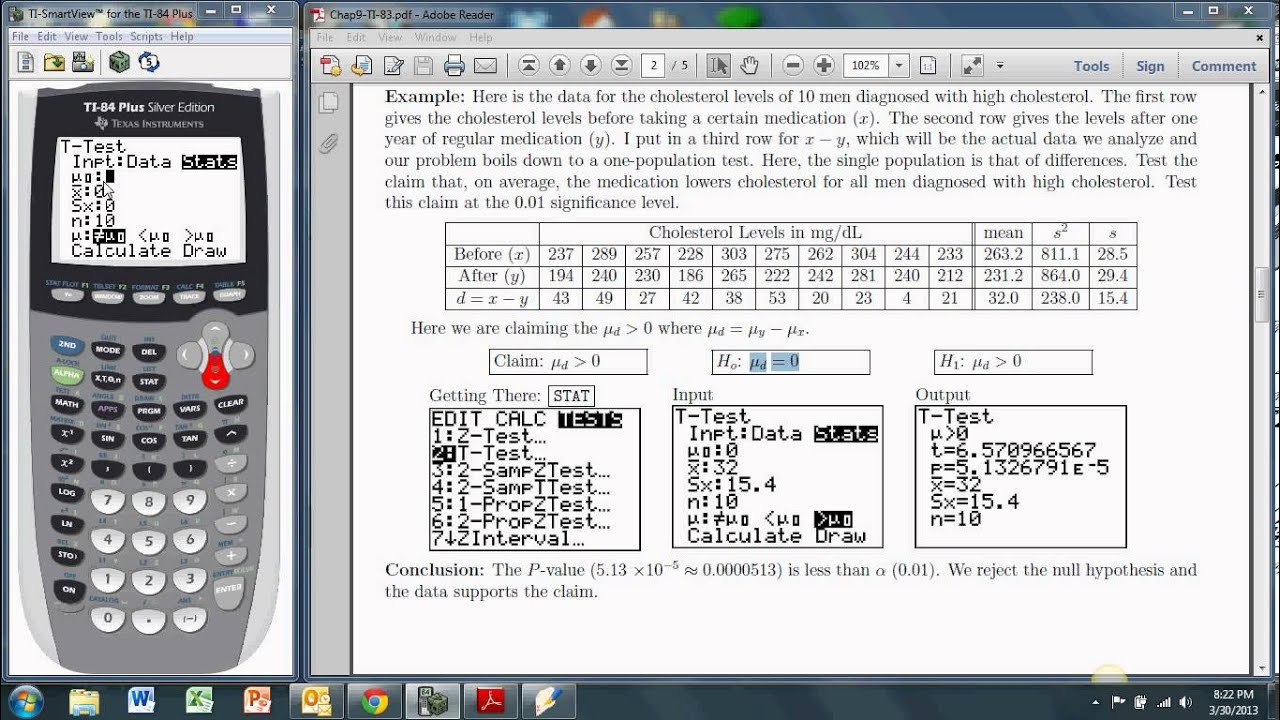Click the Create PDF icon in Adobe Reader
This screenshot has height=720, width=1280.
click(331, 66)
